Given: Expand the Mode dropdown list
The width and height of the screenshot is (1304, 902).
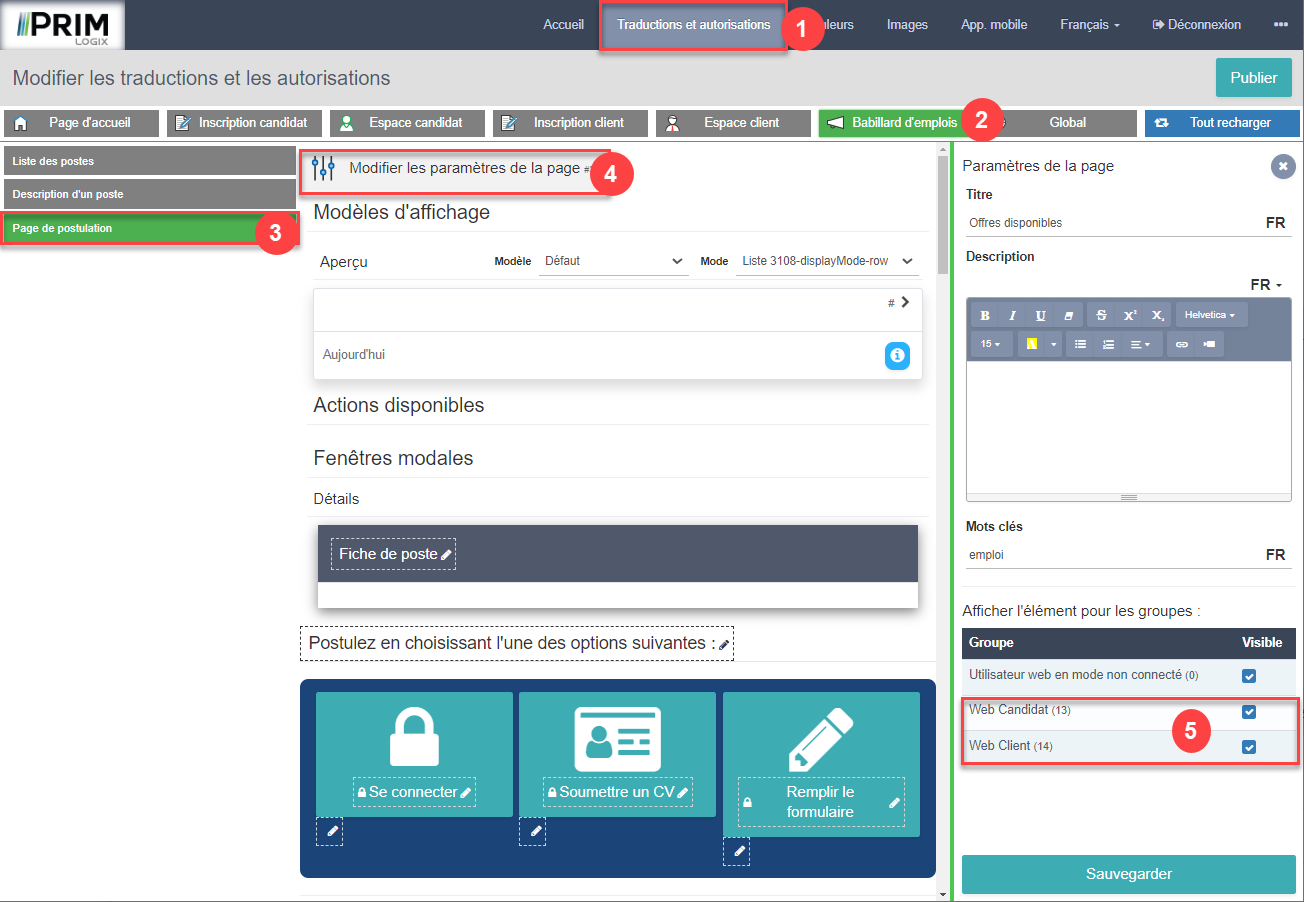Looking at the screenshot, I should tap(826, 261).
